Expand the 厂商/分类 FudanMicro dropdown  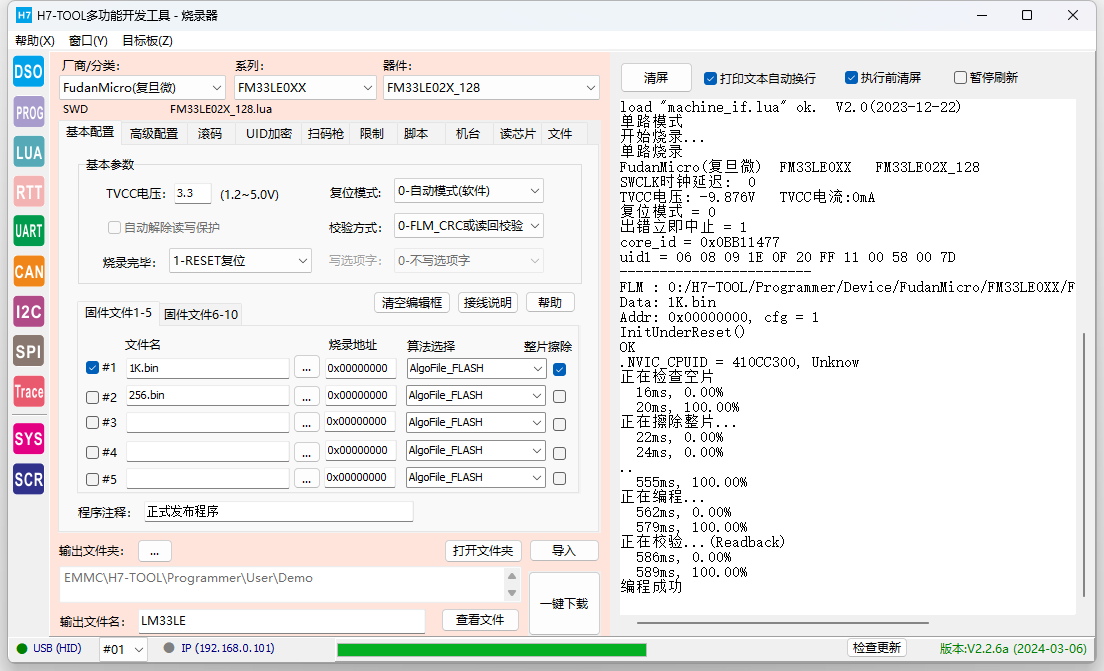pyautogui.click(x=142, y=88)
